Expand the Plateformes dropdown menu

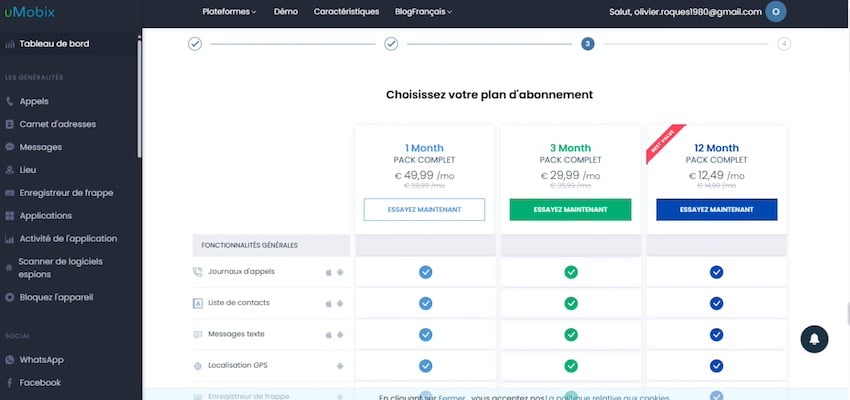229,11
